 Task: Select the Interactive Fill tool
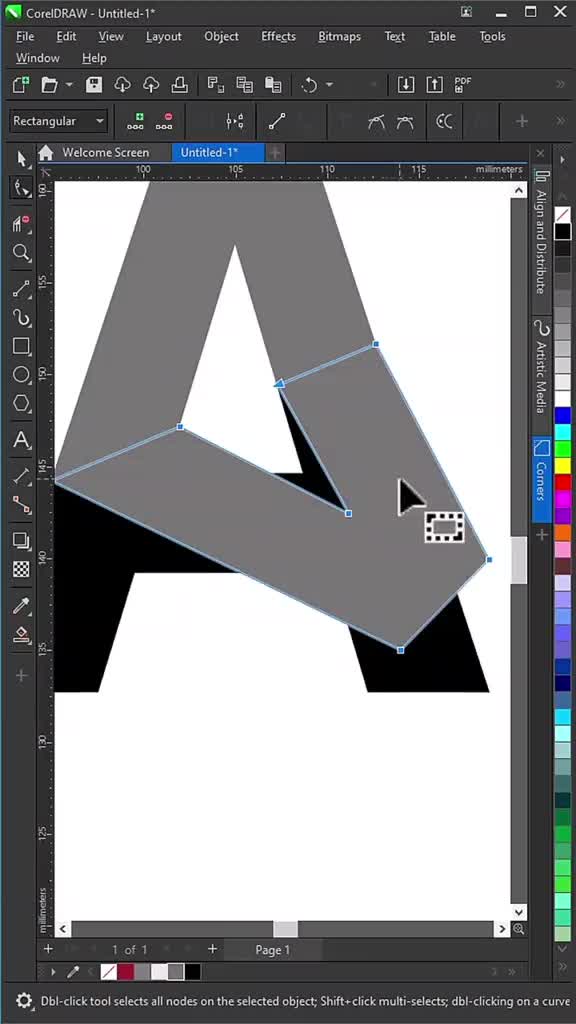22,635
